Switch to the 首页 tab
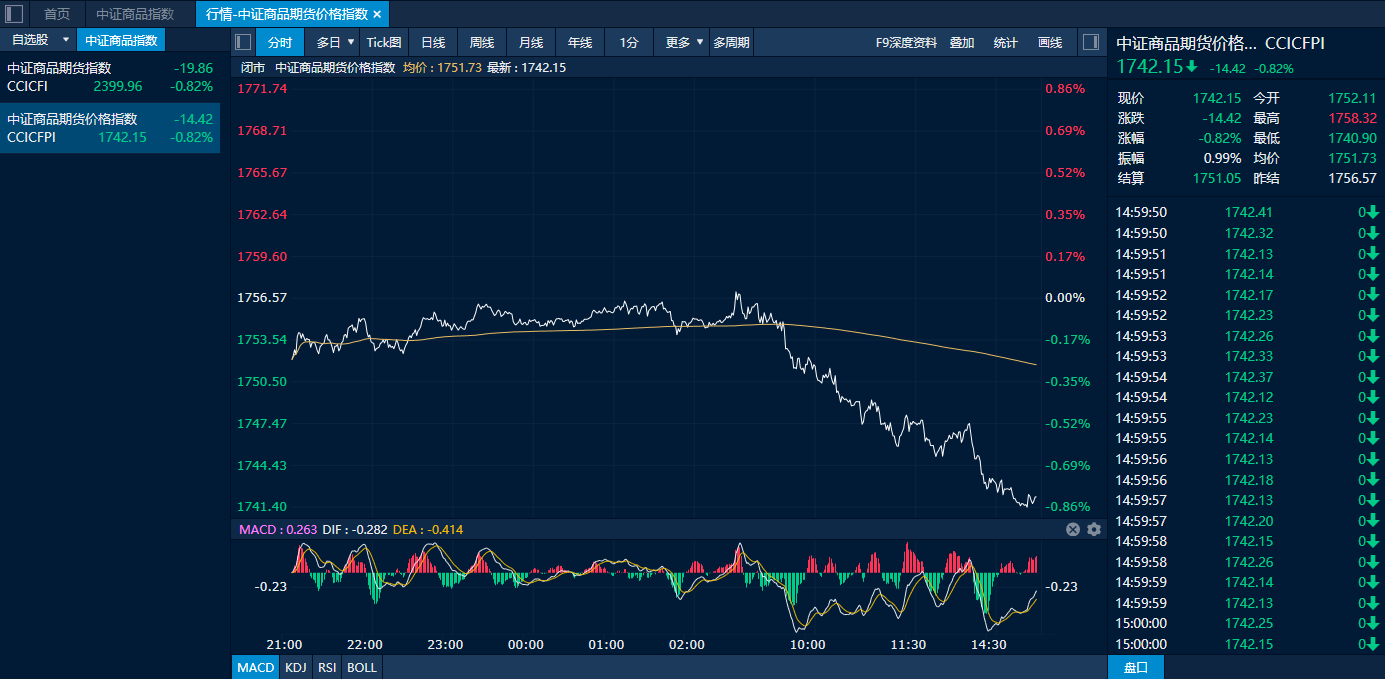Viewport: 1385px width, 679px height. pos(57,14)
